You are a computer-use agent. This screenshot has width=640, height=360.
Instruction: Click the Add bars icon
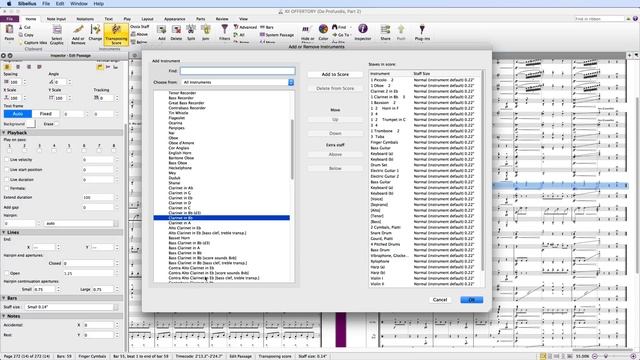tap(162, 30)
